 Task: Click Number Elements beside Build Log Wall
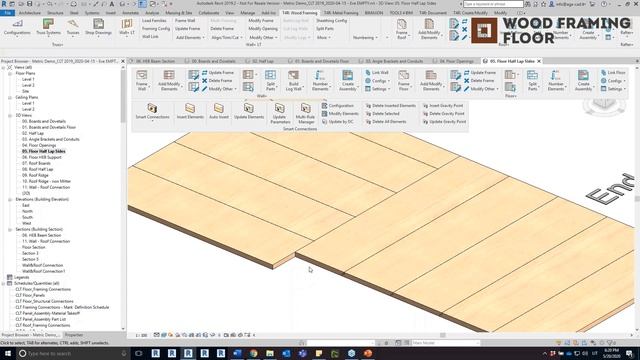tap(320, 80)
